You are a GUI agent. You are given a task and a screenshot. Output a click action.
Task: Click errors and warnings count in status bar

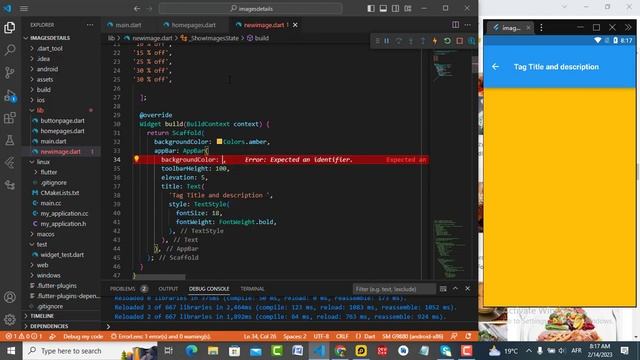click(x=24, y=336)
